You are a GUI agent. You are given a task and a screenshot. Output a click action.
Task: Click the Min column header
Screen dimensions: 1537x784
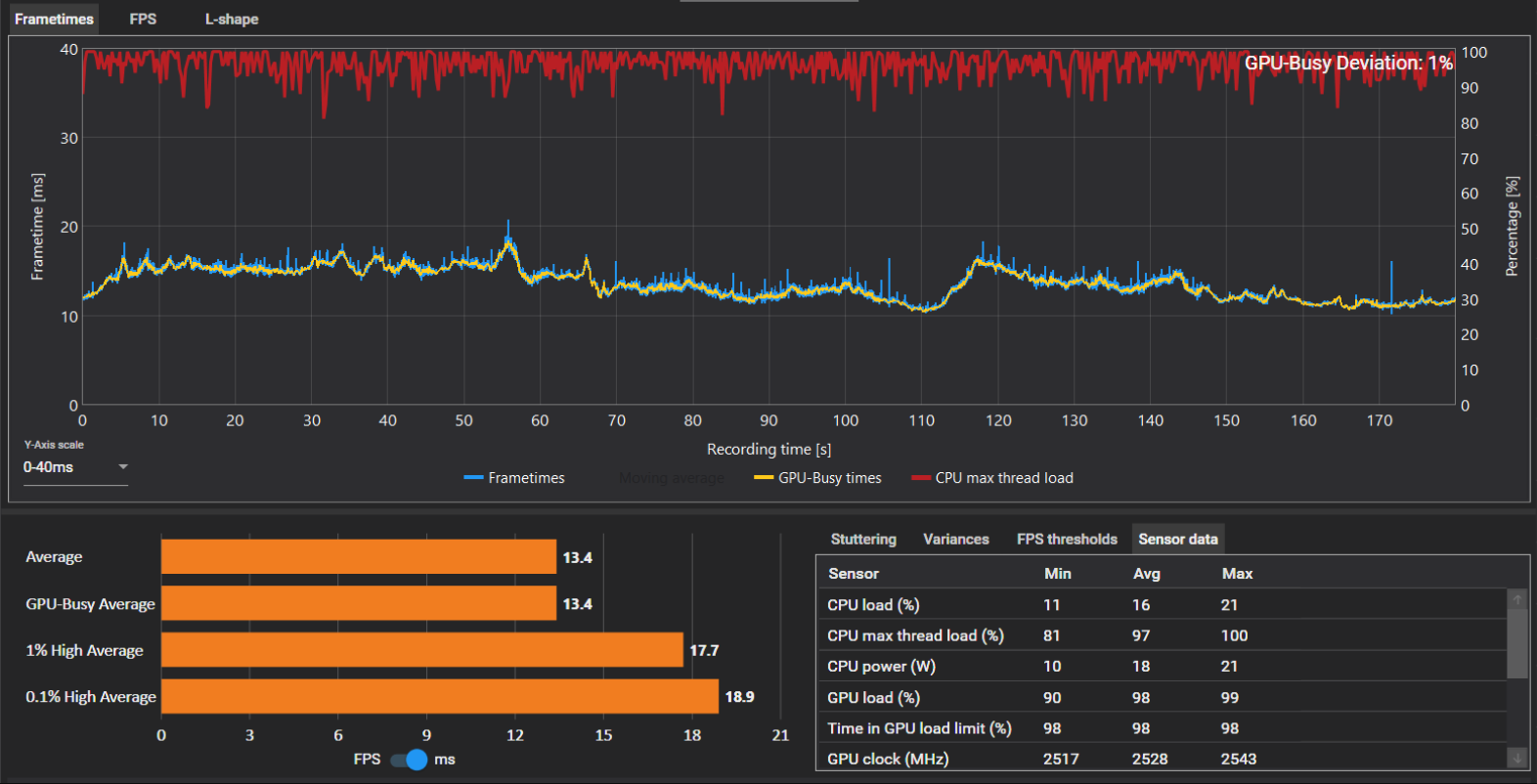tap(1058, 574)
